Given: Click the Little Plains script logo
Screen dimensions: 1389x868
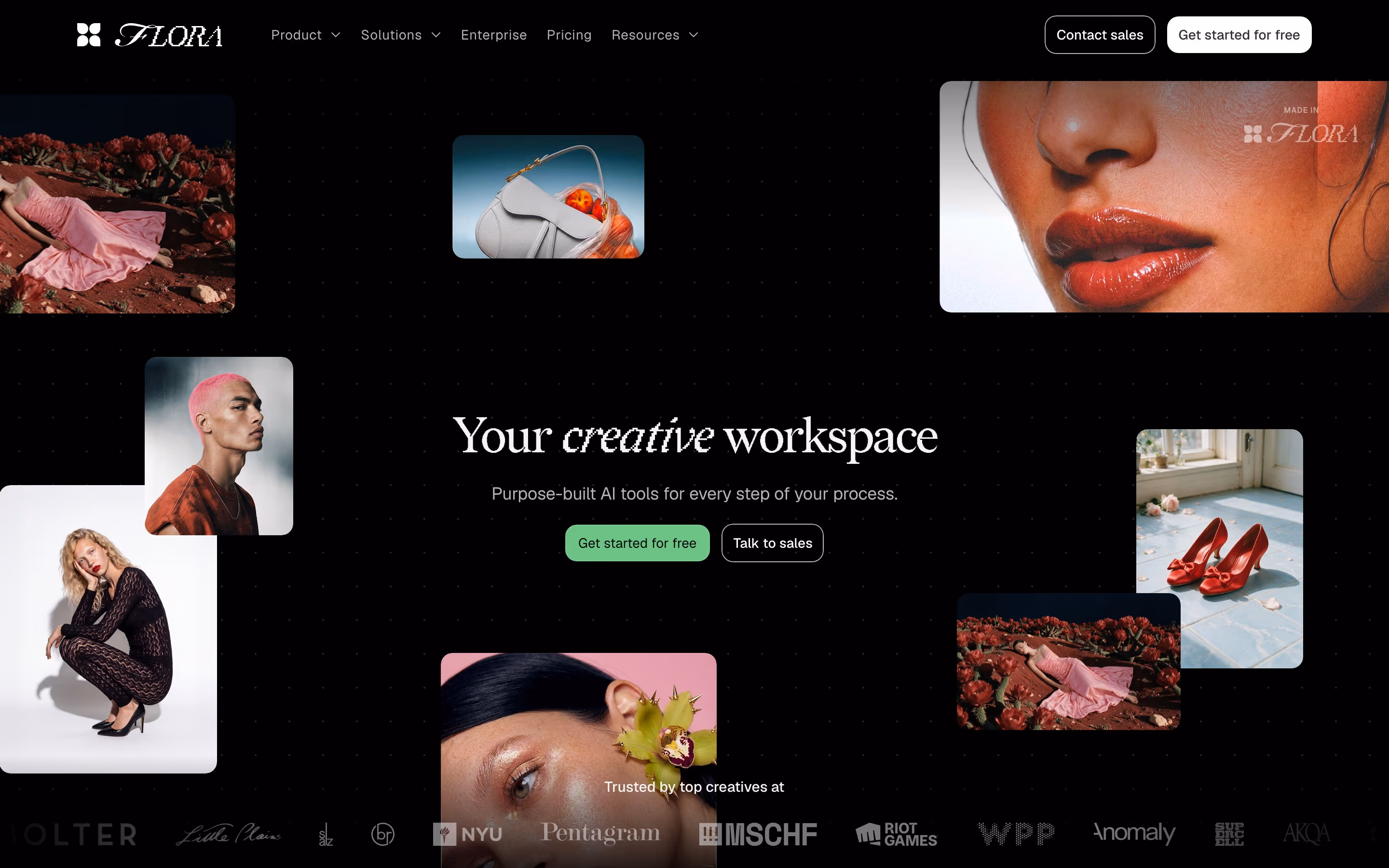Looking at the screenshot, I should pos(229,834).
